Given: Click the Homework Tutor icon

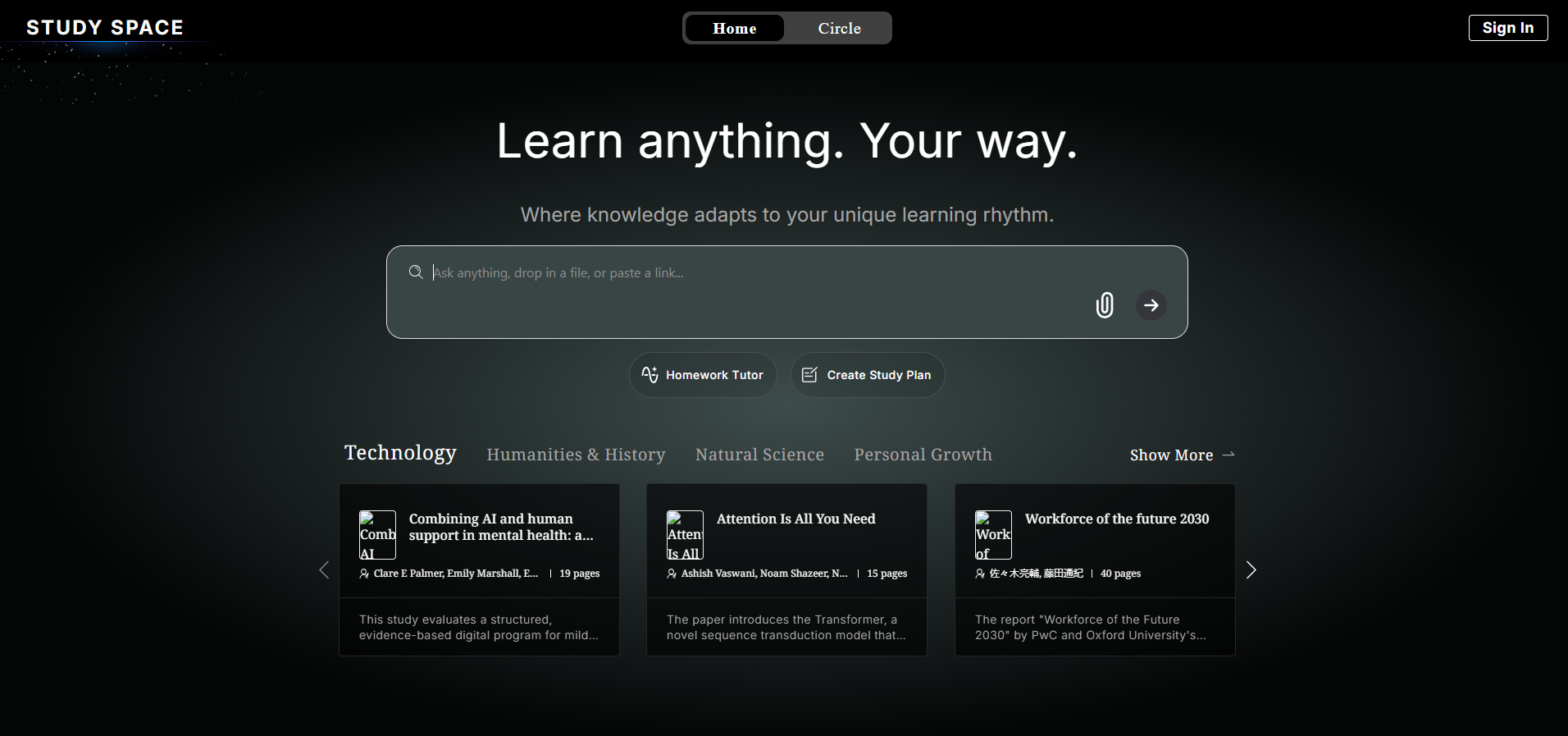Looking at the screenshot, I should click(650, 375).
